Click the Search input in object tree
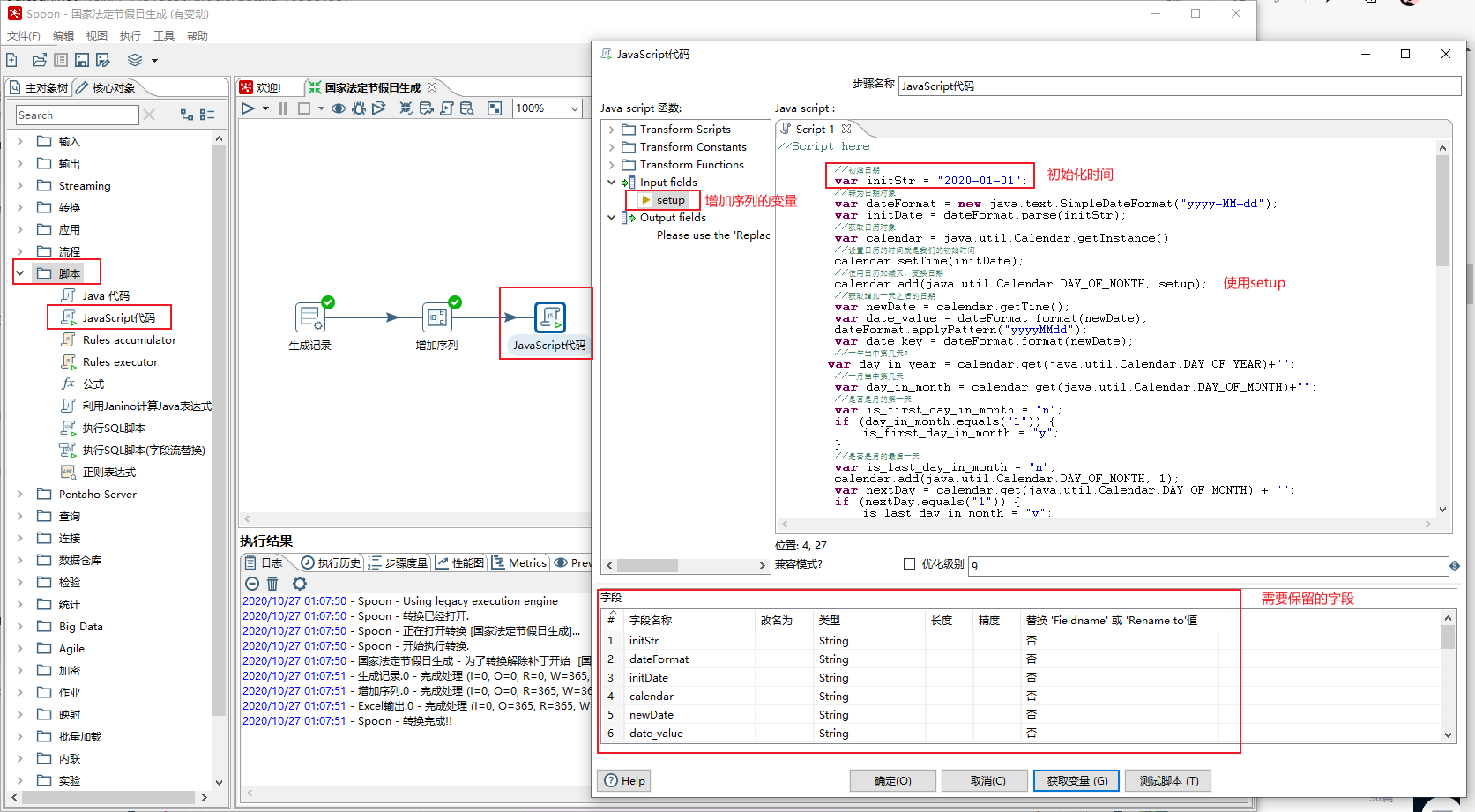 click(x=77, y=115)
